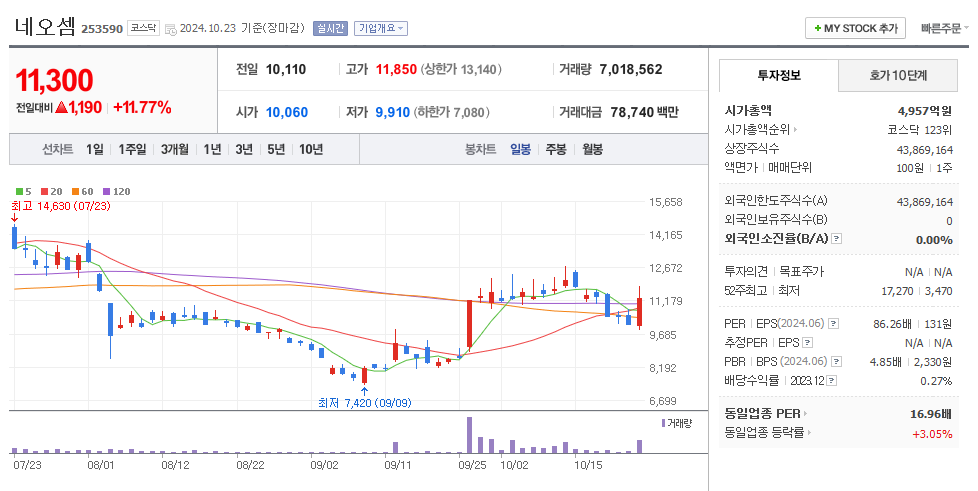This screenshot has width=978, height=491.
Task: Select the 5년 line chart period
Action: click(276, 149)
